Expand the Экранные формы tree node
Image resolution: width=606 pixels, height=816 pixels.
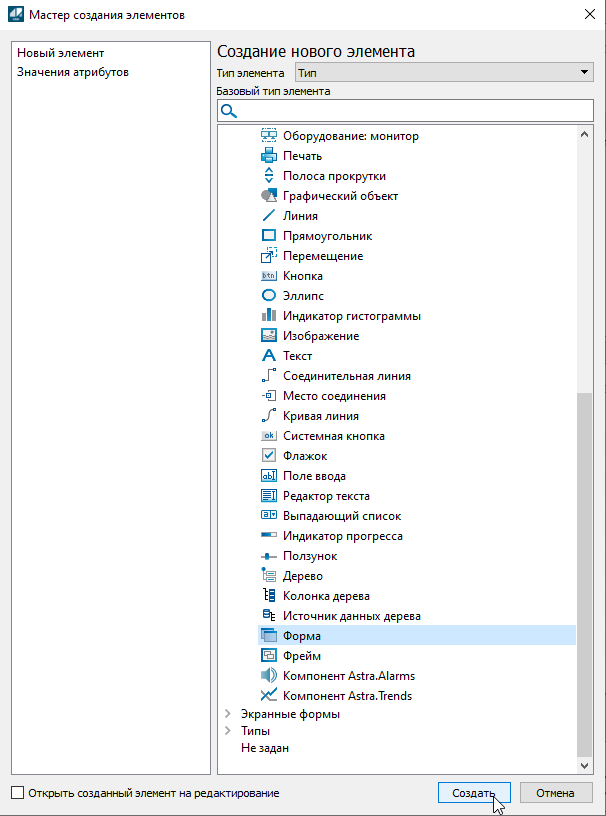[228, 714]
